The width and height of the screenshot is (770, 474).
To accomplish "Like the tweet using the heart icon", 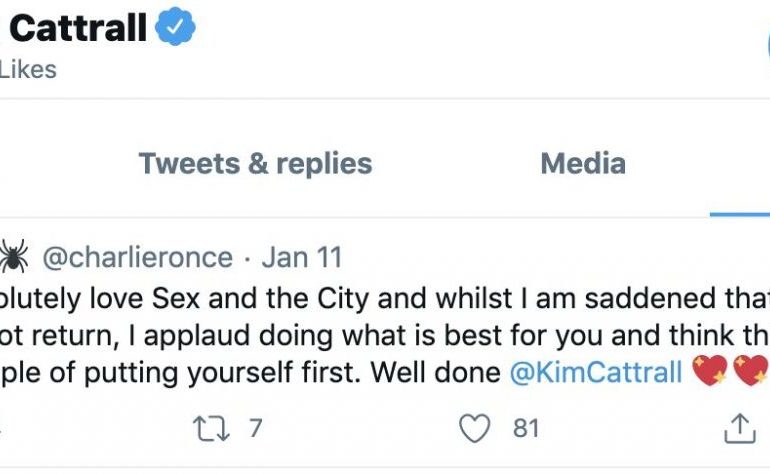I will (x=474, y=428).
